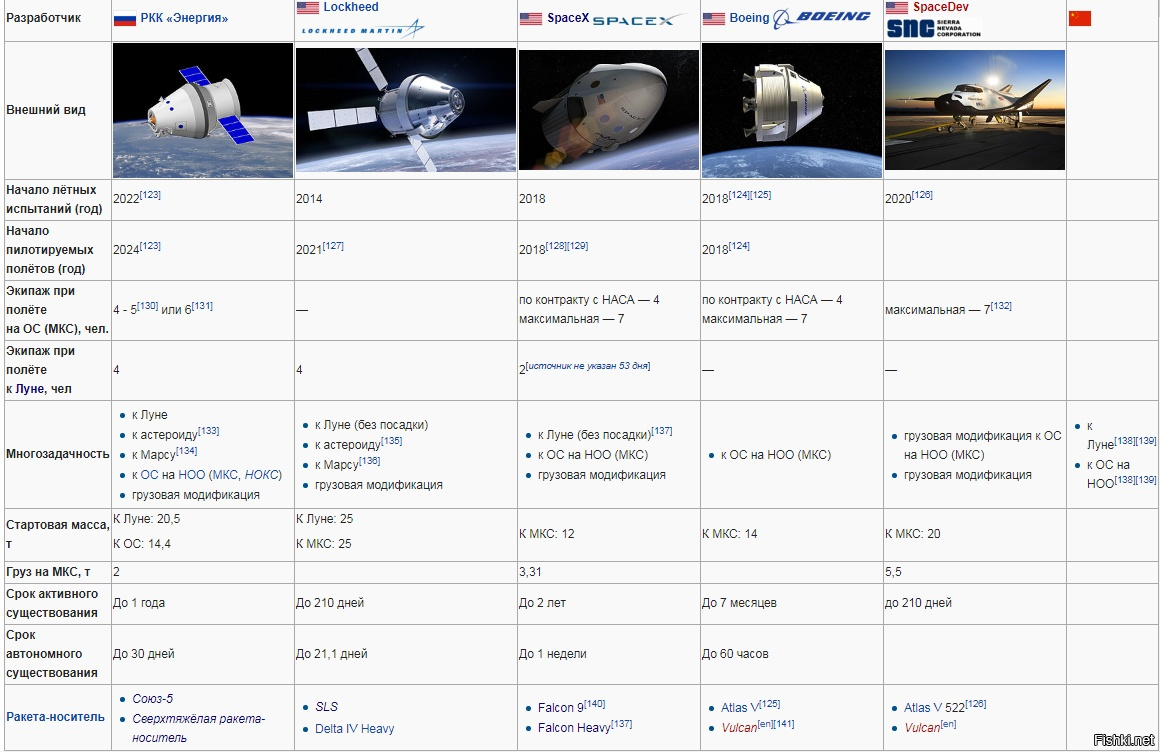Image resolution: width=1160 pixels, height=752 pixels.
Task: Open the Lockheed developer link
Action: [x=351, y=7]
